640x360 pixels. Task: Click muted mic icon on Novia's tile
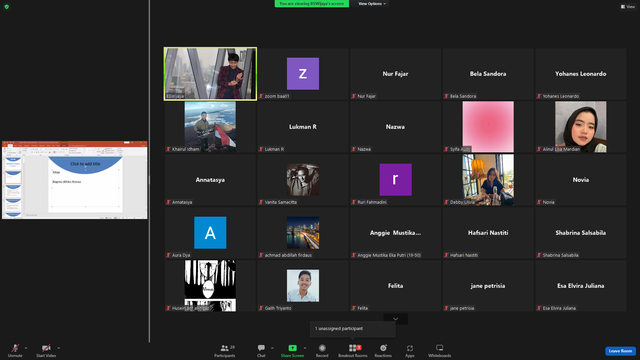(x=539, y=202)
